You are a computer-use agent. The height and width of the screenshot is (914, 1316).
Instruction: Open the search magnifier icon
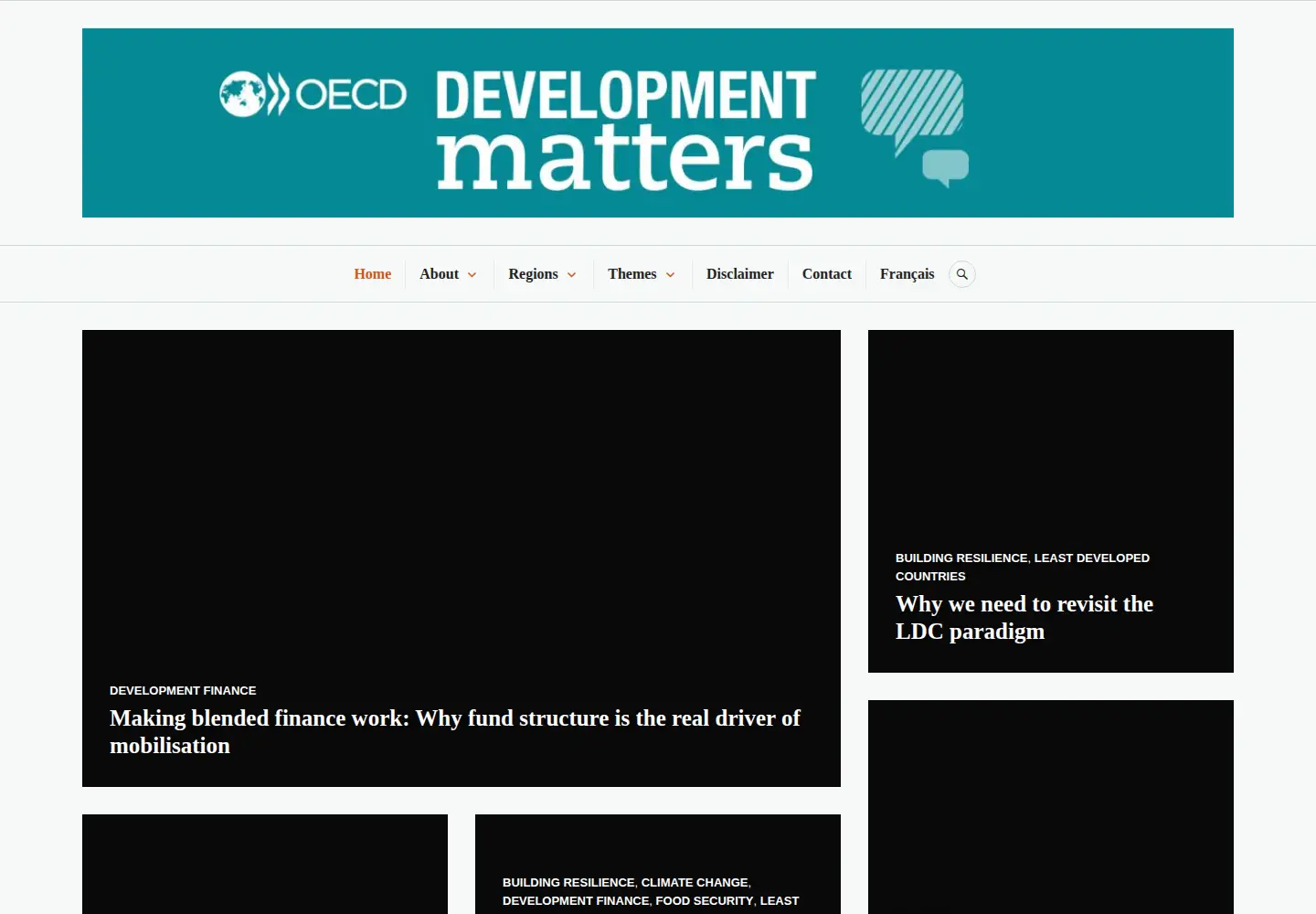point(961,274)
